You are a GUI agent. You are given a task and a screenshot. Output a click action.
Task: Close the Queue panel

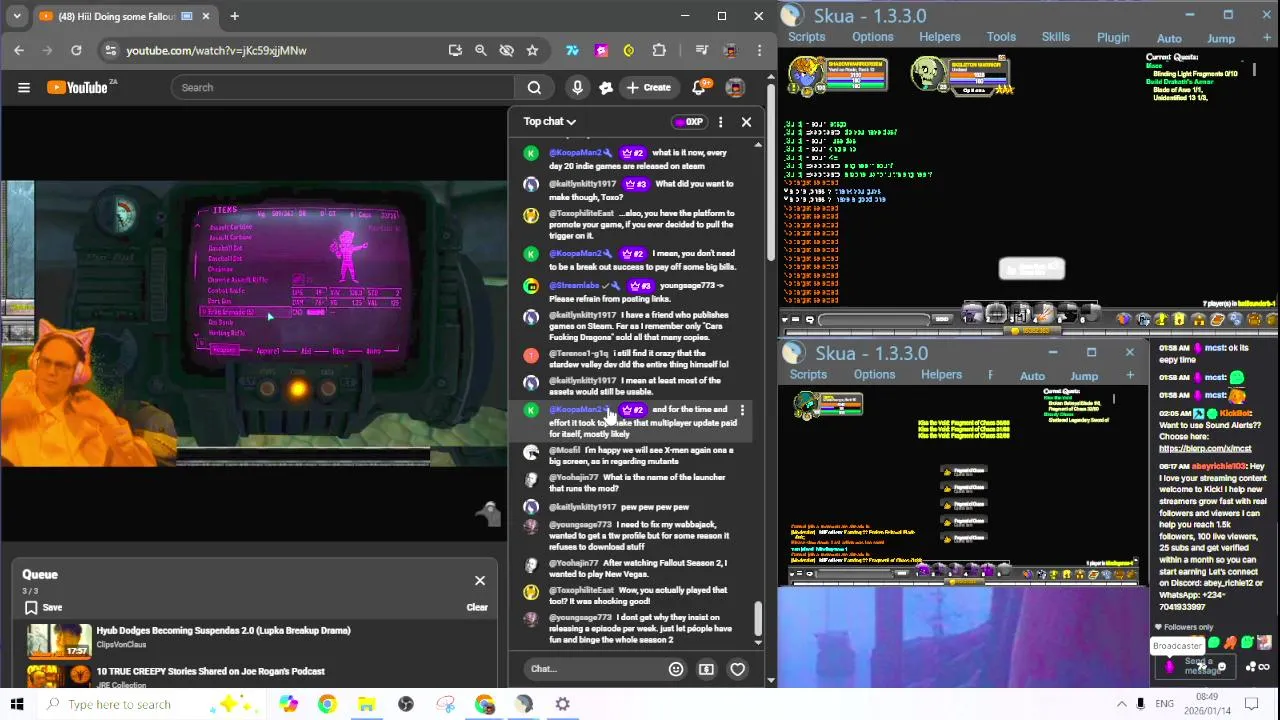click(x=480, y=580)
